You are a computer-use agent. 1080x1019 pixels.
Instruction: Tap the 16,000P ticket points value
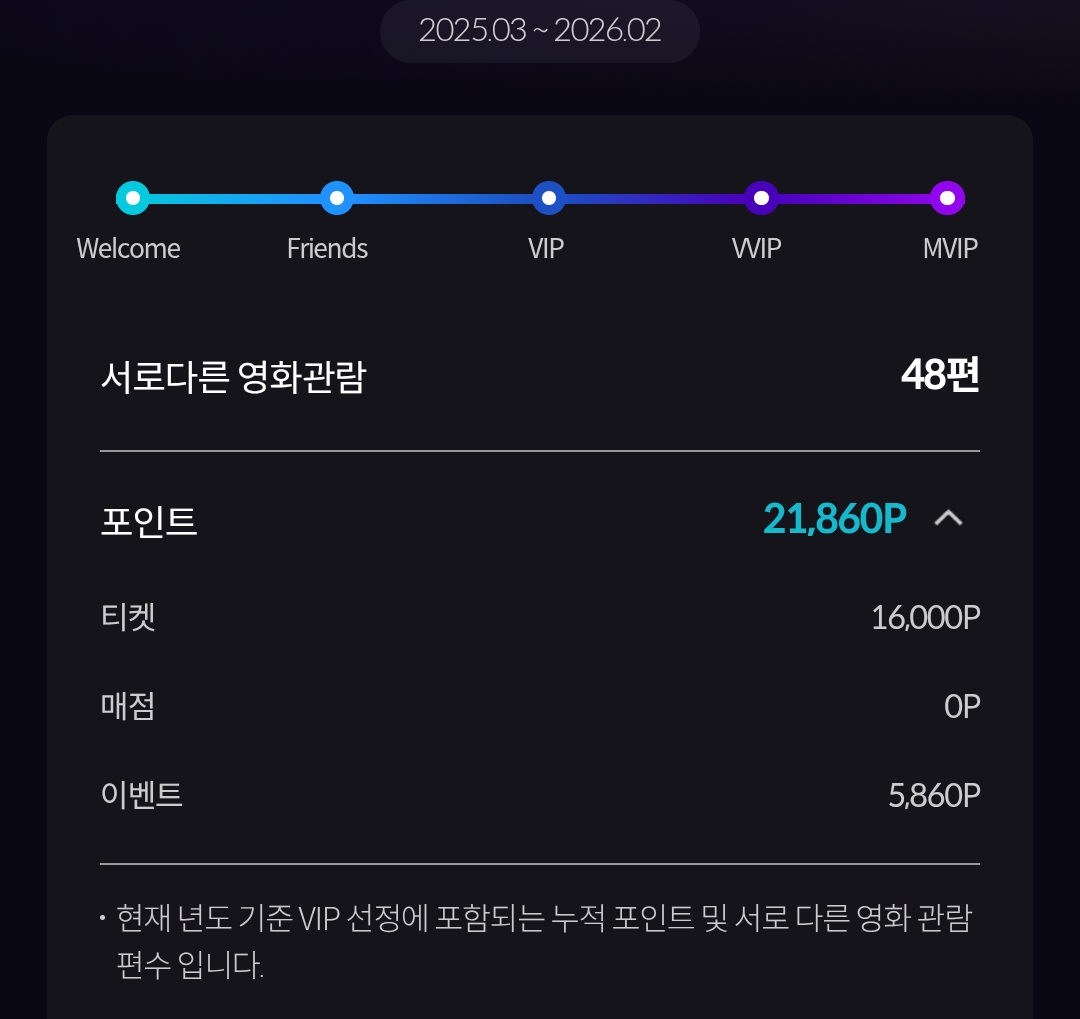coord(926,617)
